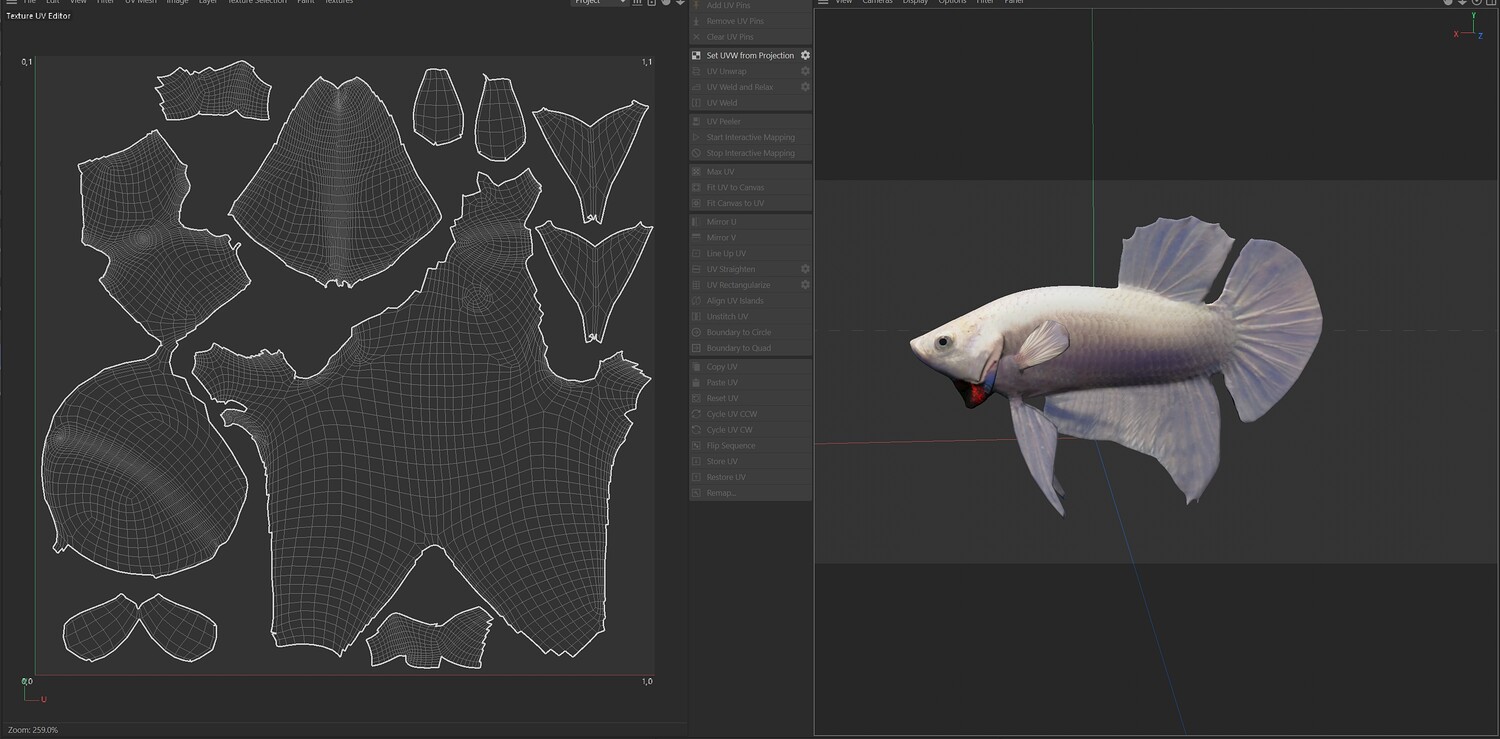The width and height of the screenshot is (1500, 739).
Task: Click the Restore UV command icon
Action: tap(696, 477)
